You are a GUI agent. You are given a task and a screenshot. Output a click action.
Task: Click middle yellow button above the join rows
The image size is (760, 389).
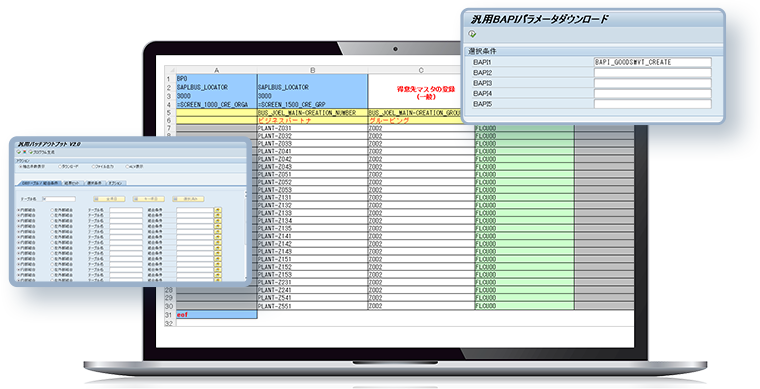pos(148,199)
